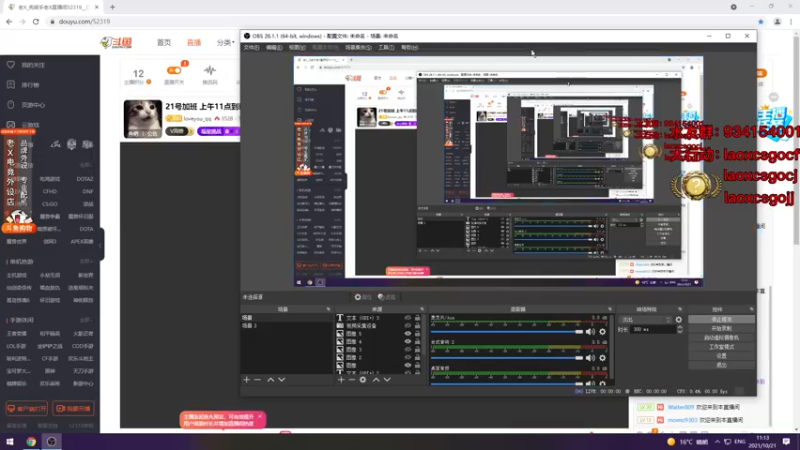The width and height of the screenshot is (800, 450).
Task: Open the transition type dropdown in OBS Scene Transitions
Action: coord(645,319)
